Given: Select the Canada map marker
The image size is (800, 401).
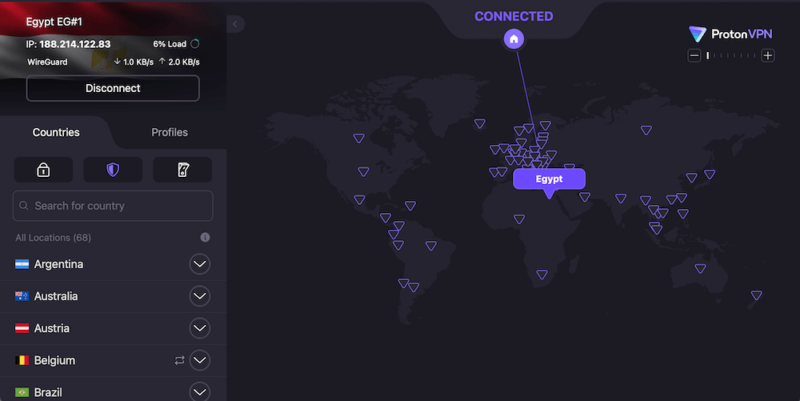Looking at the screenshot, I should pyautogui.click(x=359, y=138).
